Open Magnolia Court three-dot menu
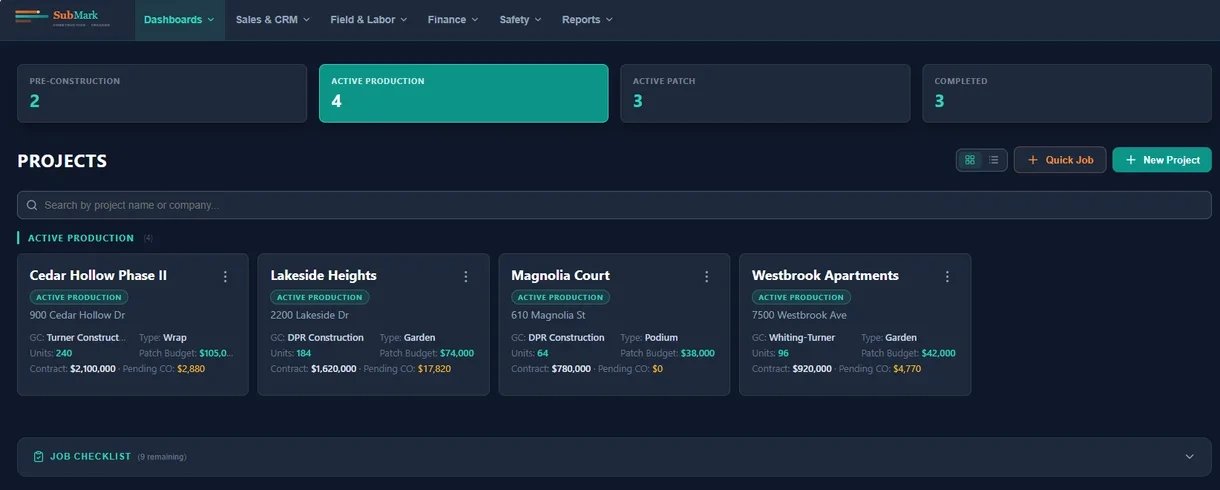The height and width of the screenshot is (490, 1220). 707,276
